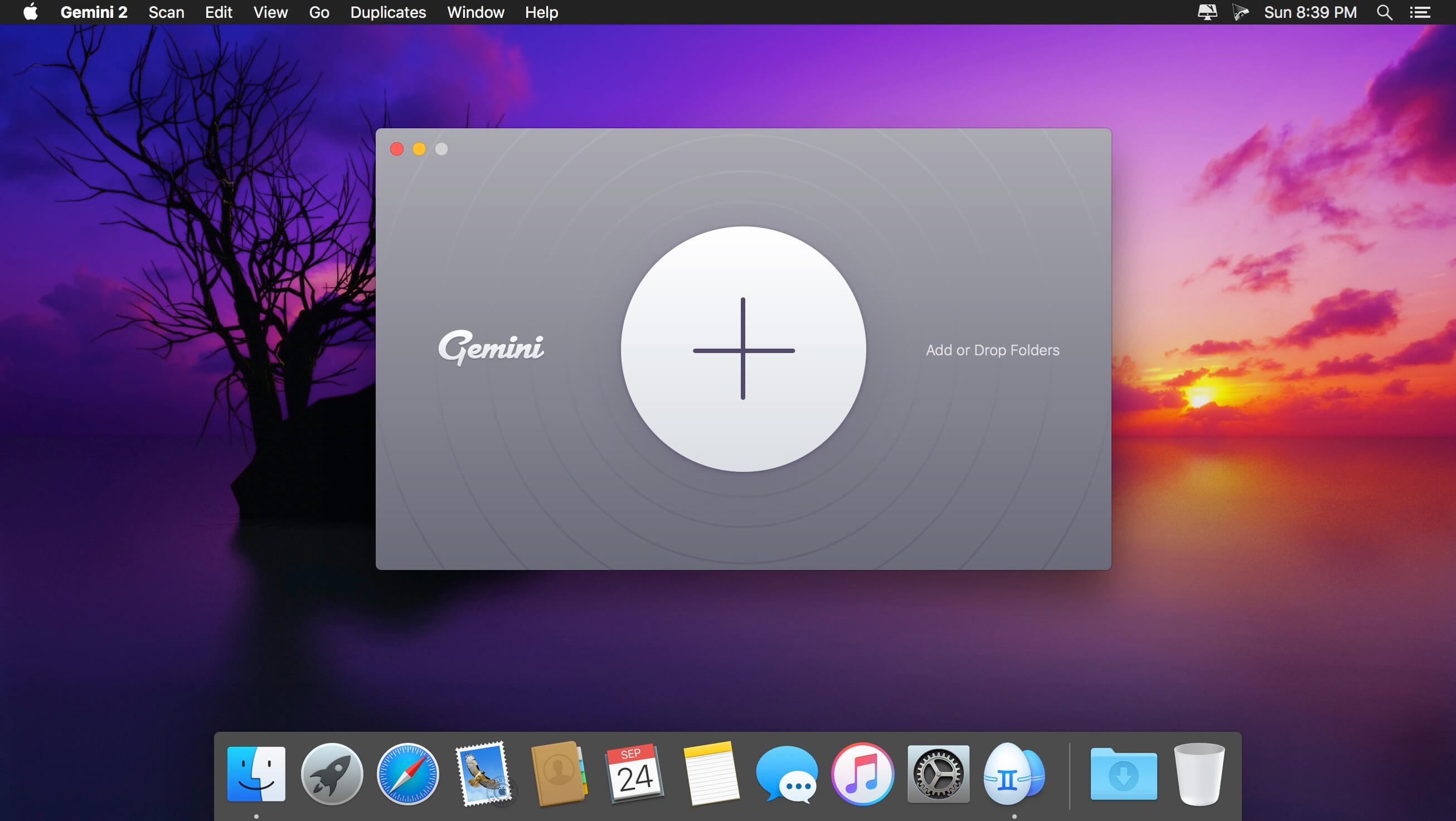Open Contacts app from the Dock
The height and width of the screenshot is (821, 1456).
click(x=556, y=776)
